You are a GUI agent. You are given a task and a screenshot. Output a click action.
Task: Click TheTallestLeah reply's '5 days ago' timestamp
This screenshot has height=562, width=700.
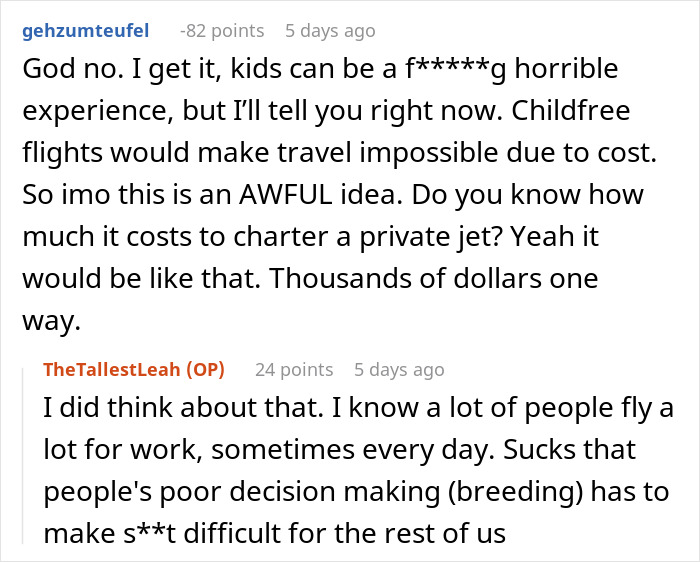pyautogui.click(x=398, y=370)
